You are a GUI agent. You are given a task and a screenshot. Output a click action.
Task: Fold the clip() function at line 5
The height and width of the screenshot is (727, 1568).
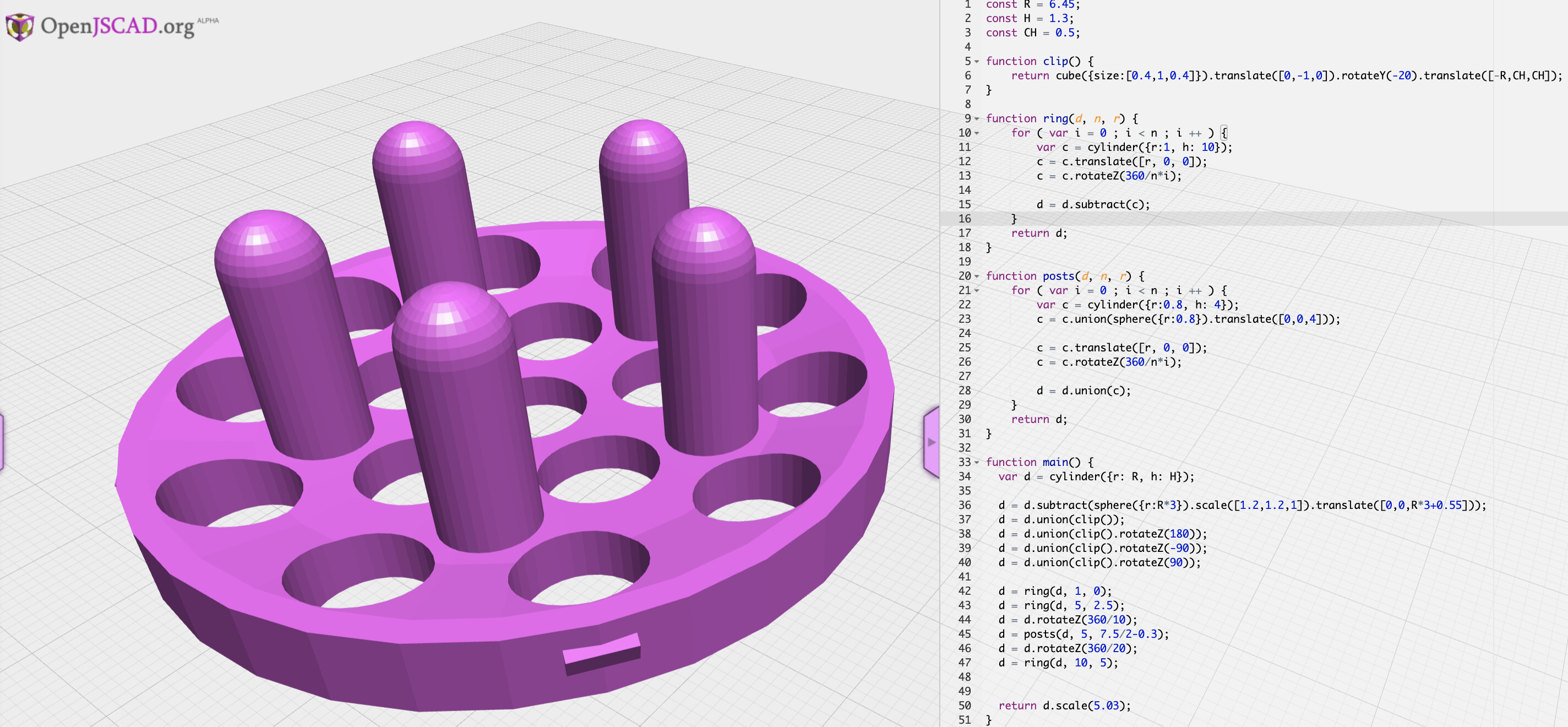pos(977,62)
